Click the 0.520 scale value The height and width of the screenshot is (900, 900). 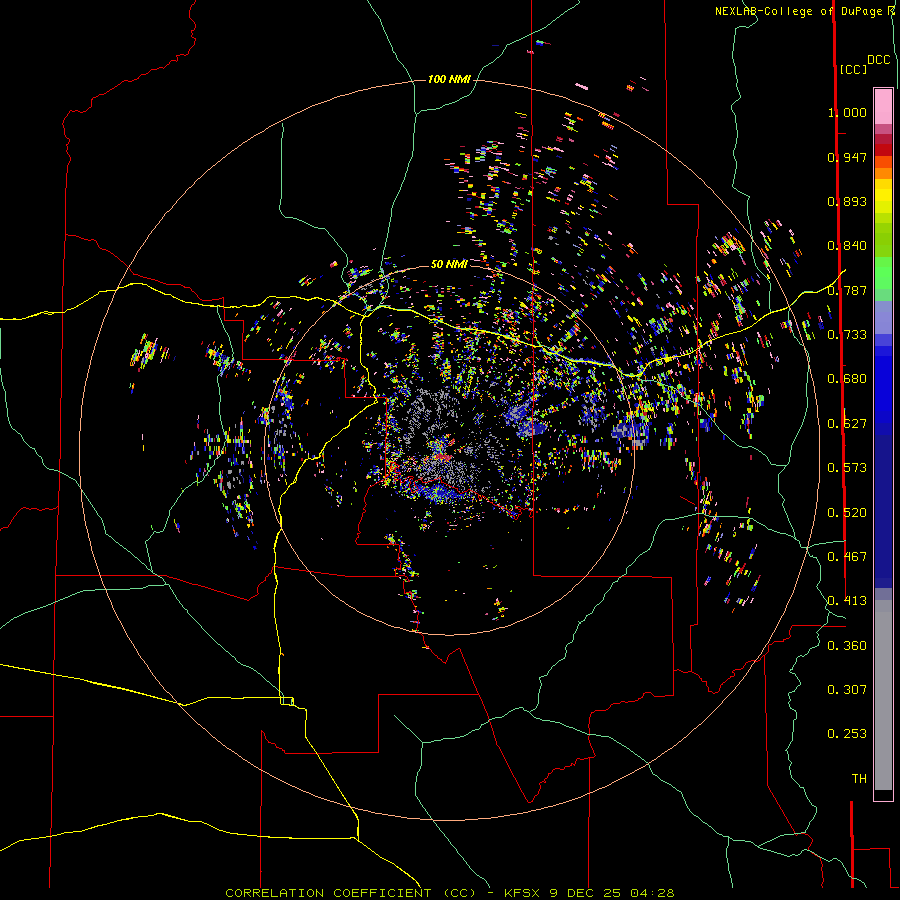(x=847, y=513)
